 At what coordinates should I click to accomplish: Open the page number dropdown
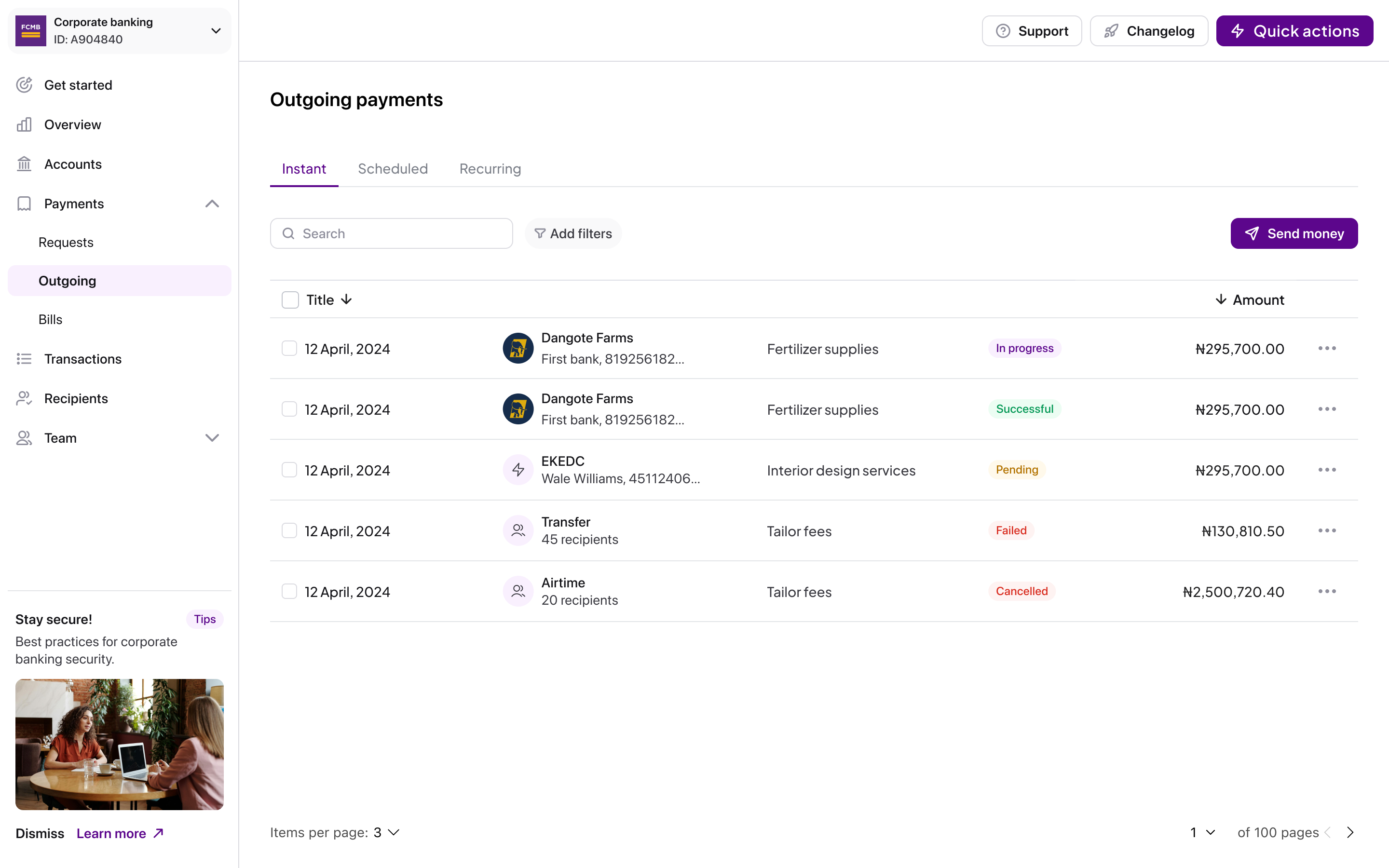point(1203,832)
